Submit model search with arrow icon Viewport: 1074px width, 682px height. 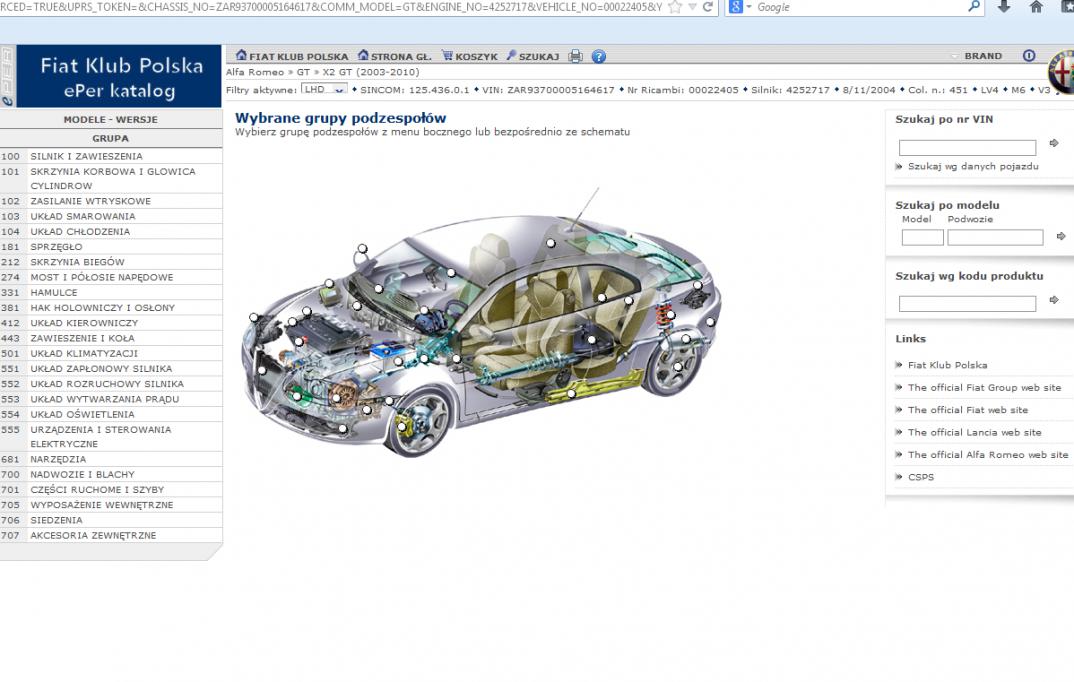[1061, 236]
